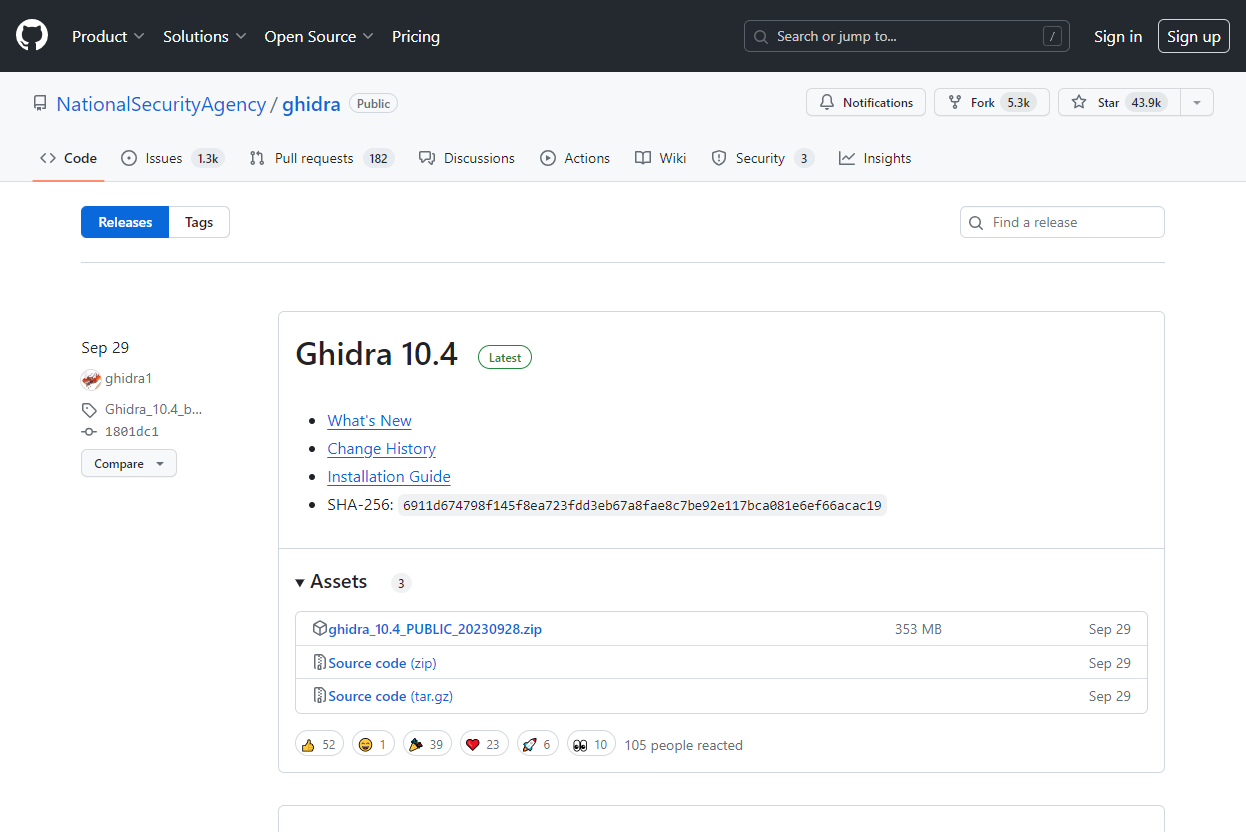Open the Installation Guide link

389,477
